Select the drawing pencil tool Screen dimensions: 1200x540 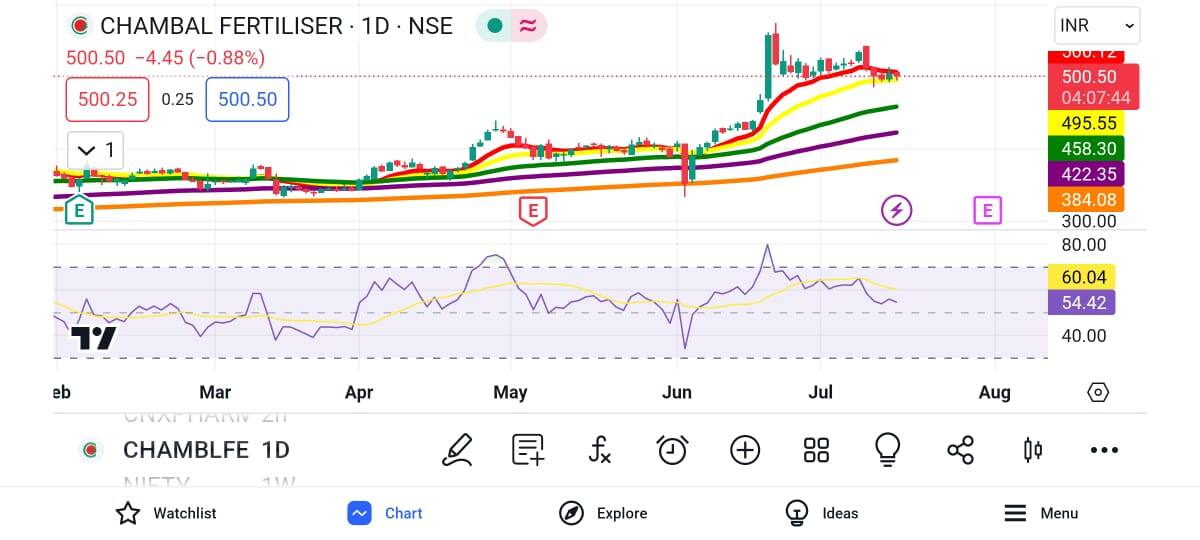point(457,450)
